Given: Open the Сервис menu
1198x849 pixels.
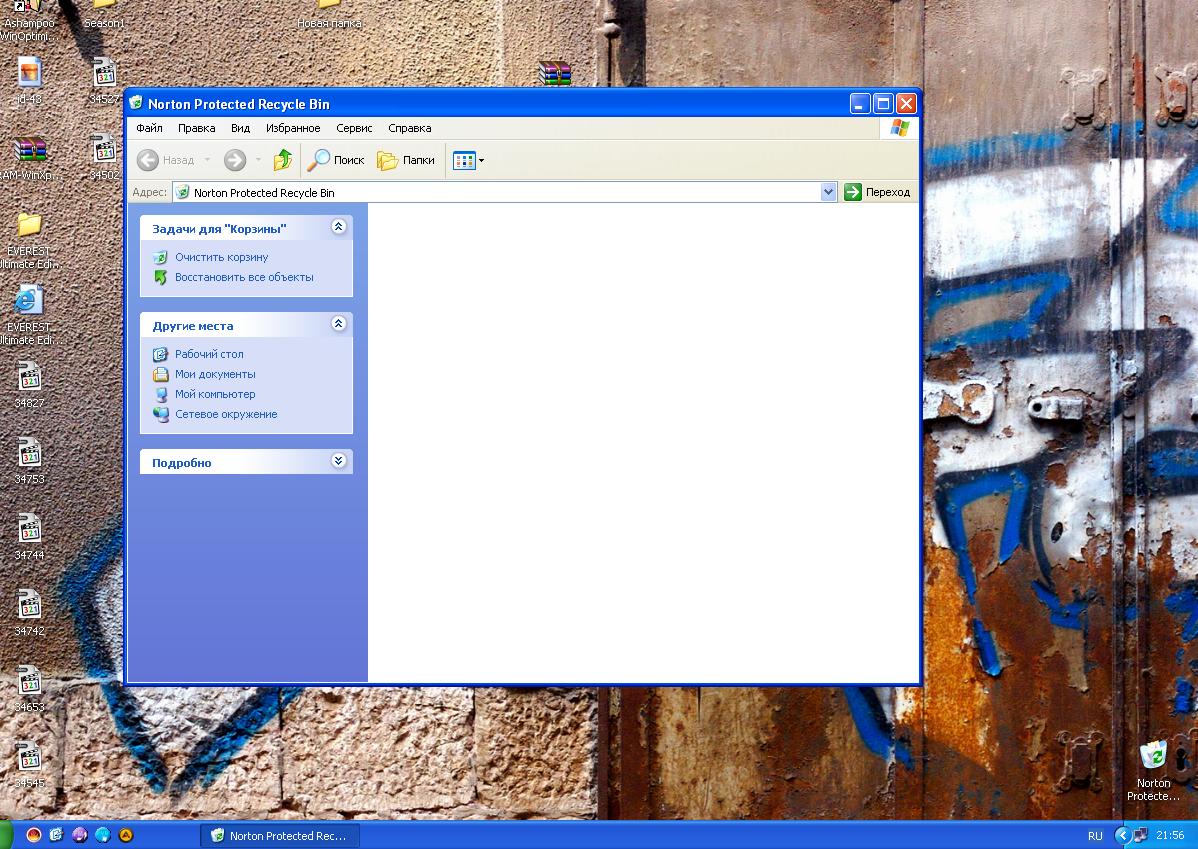Looking at the screenshot, I should click(x=354, y=128).
